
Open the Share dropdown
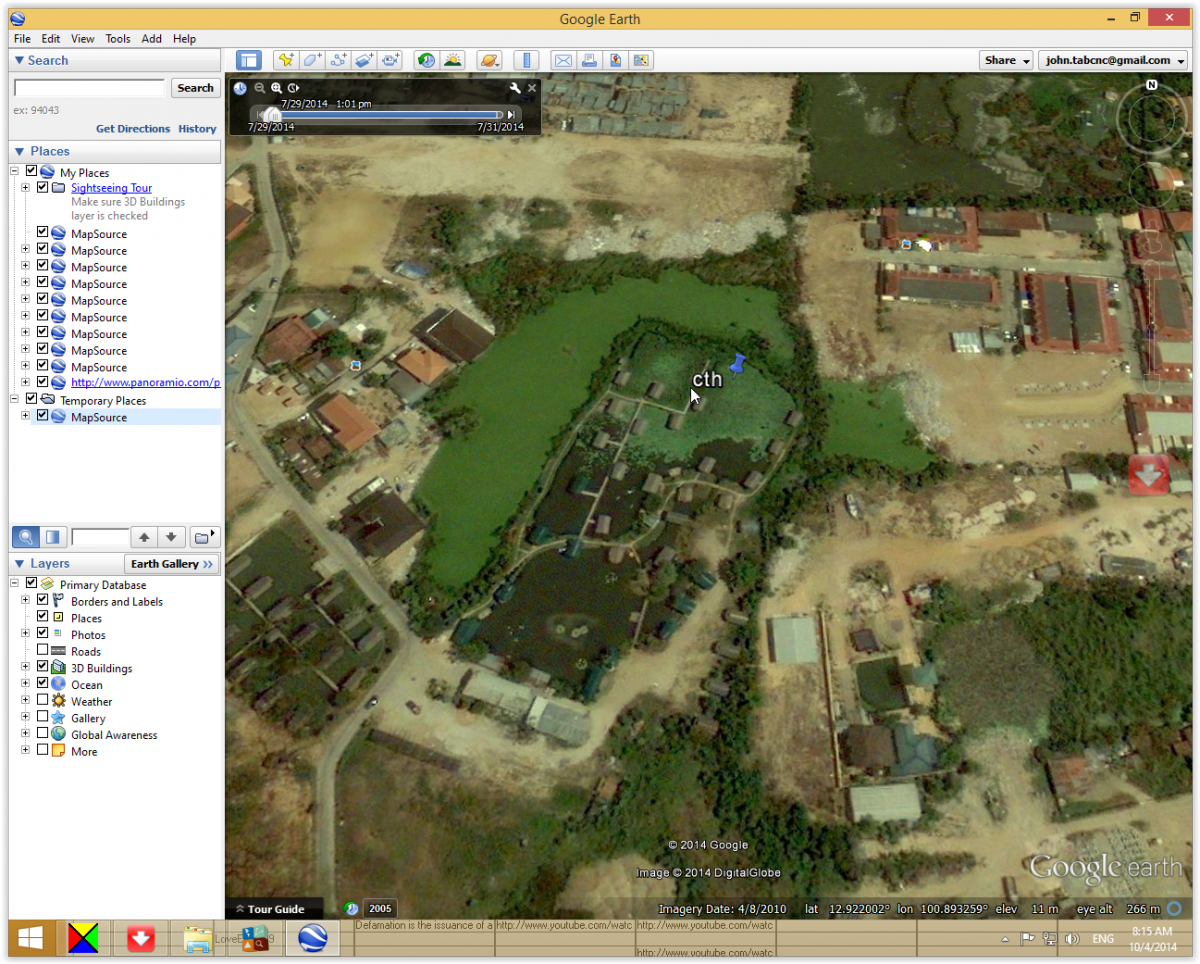(1007, 60)
